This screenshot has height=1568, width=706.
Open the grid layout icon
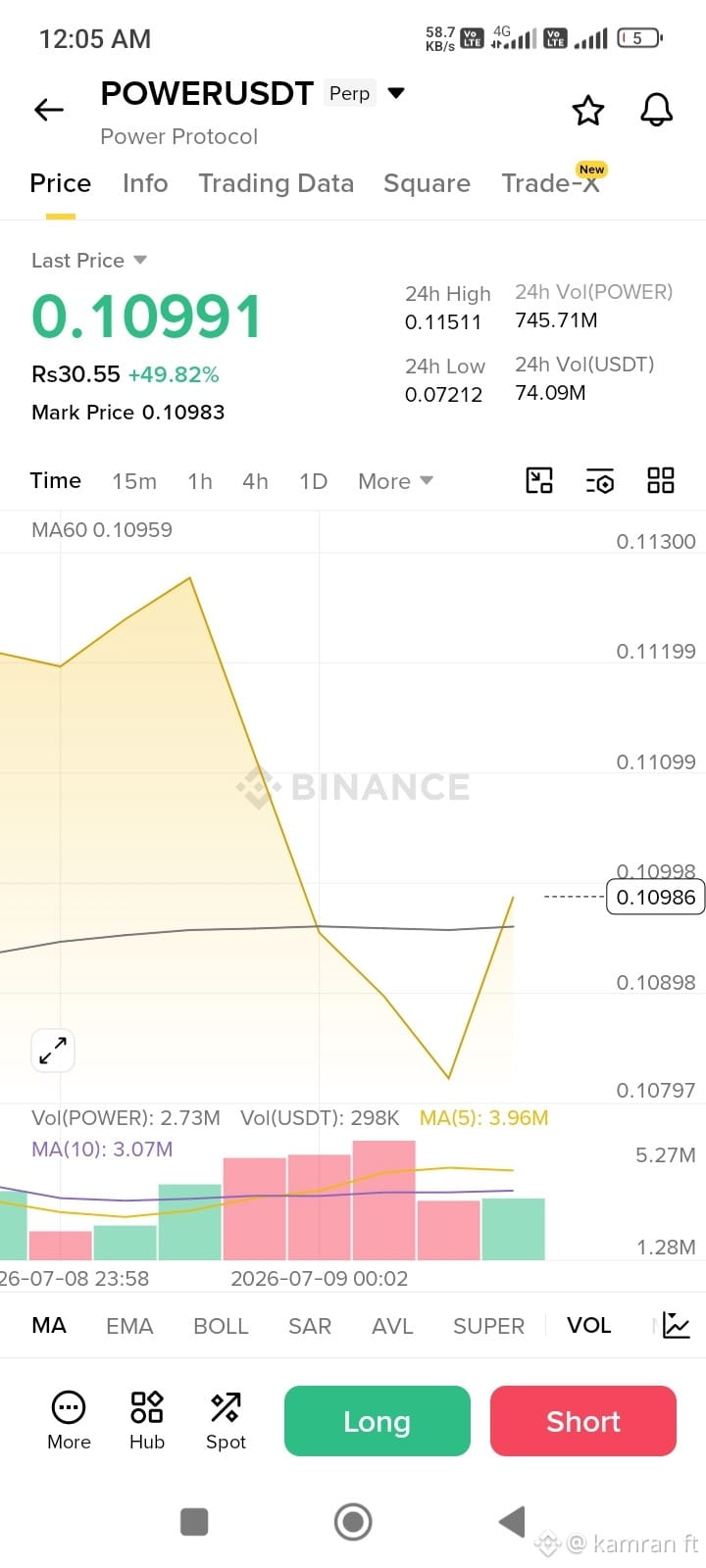coord(661,480)
